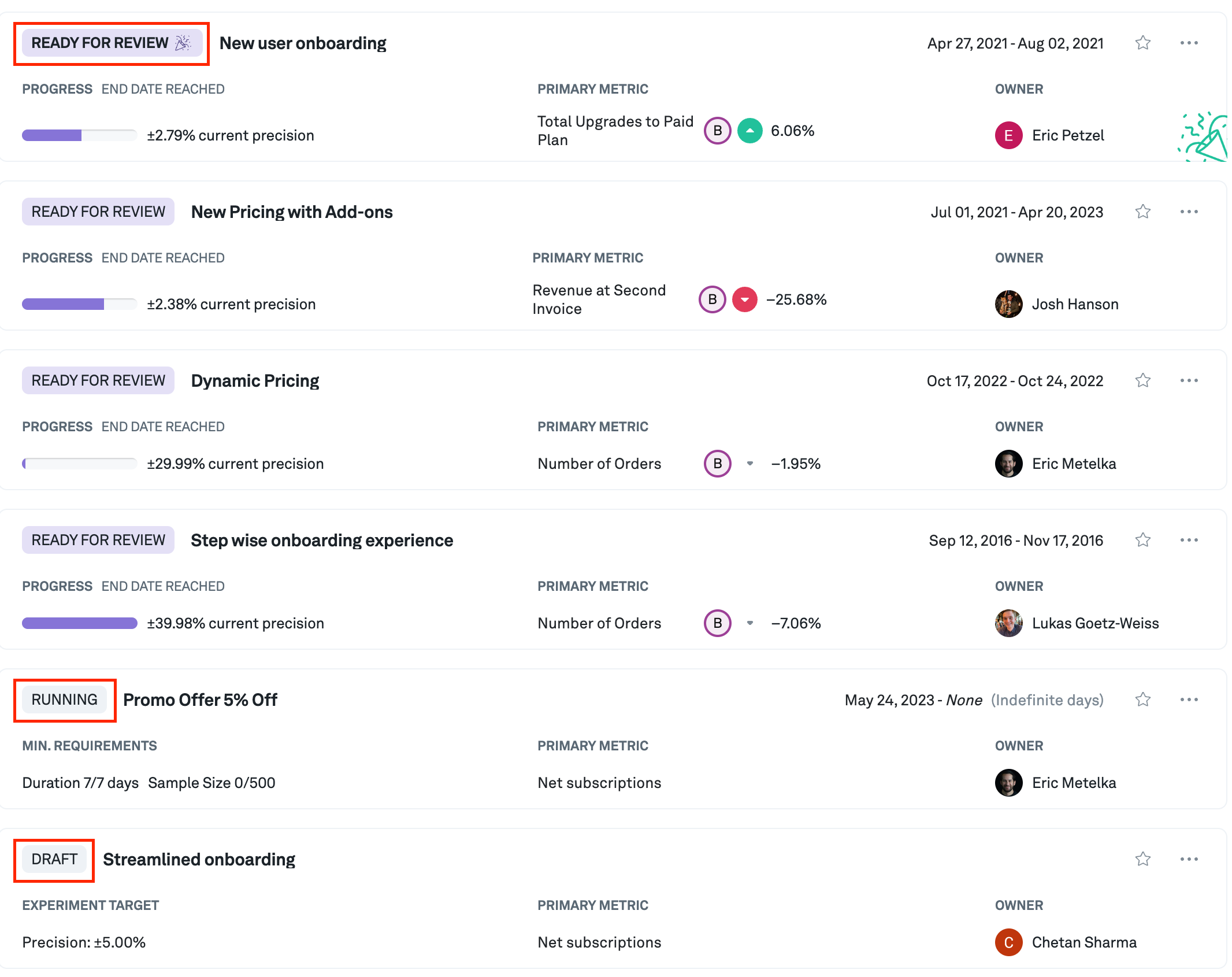Star the New user onboarding experiment
The width and height of the screenshot is (1232, 977).
pyautogui.click(x=1142, y=43)
